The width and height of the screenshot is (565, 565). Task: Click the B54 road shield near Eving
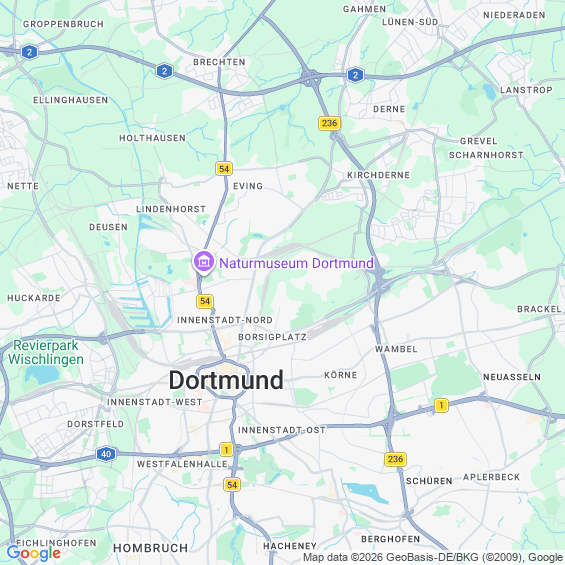coord(224,168)
